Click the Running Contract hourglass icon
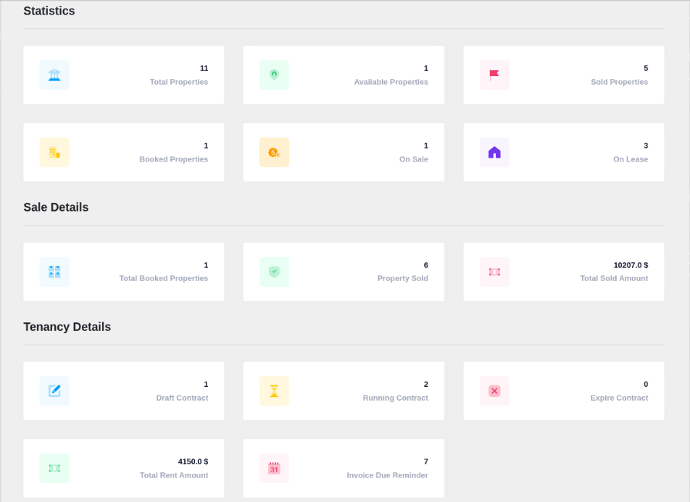The image size is (690, 502). (x=274, y=391)
